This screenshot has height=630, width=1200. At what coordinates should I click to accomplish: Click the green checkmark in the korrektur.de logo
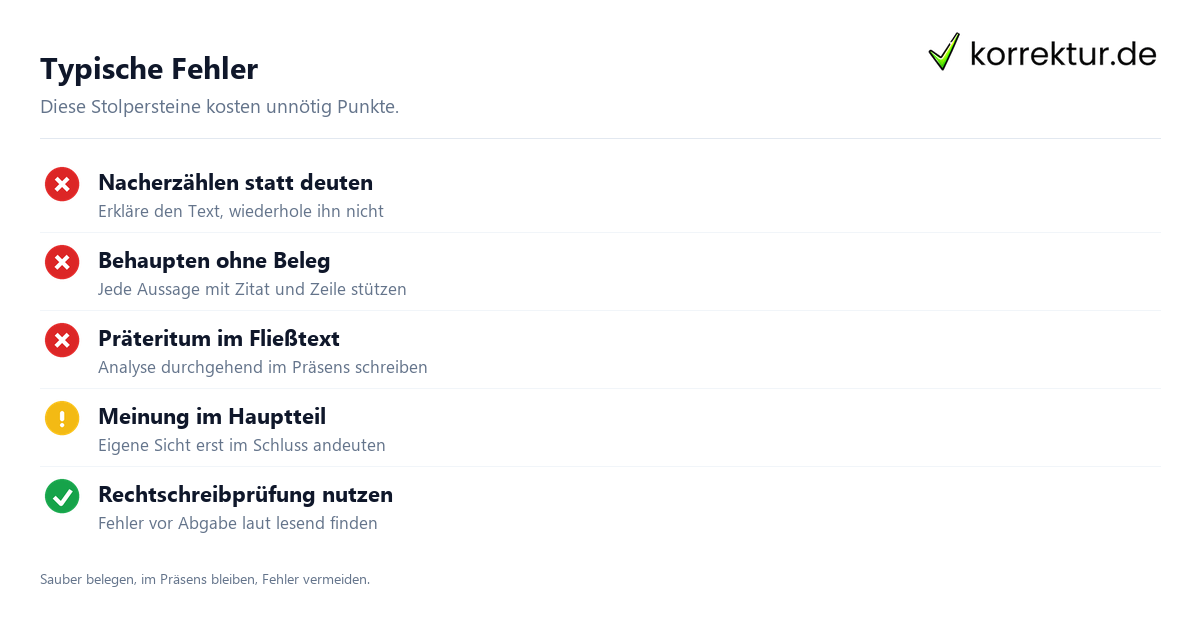tap(943, 52)
